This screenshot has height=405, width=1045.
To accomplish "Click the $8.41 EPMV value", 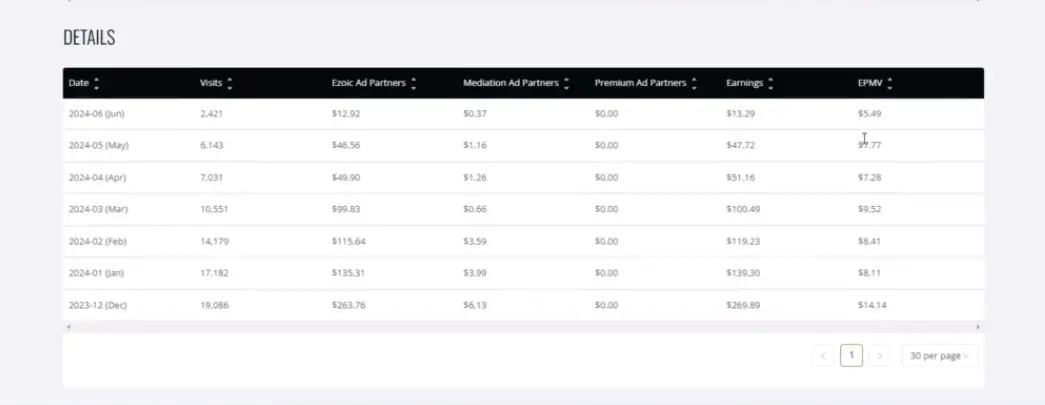I will point(870,241).
